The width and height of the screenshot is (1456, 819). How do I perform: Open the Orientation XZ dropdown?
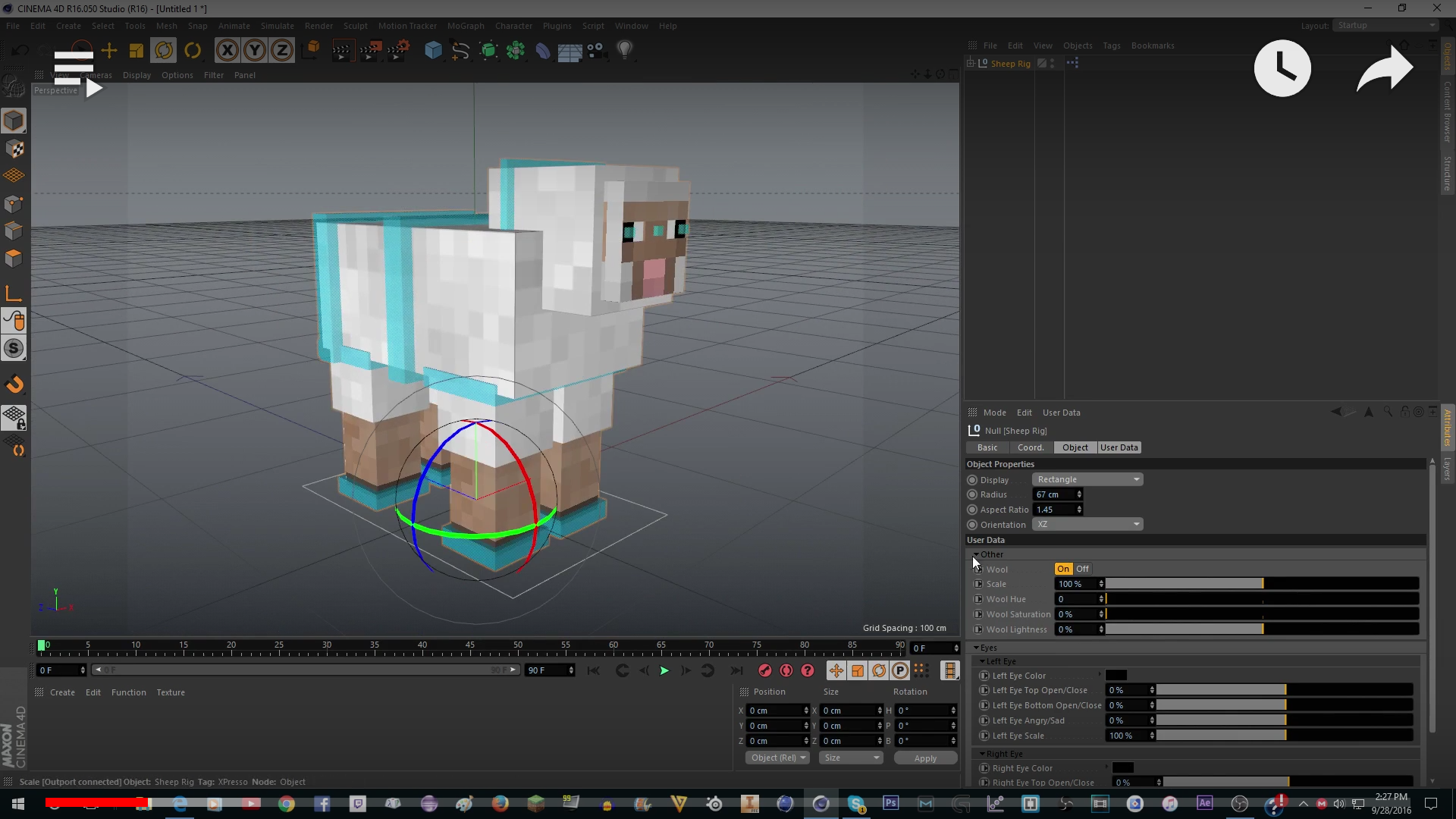click(x=1087, y=524)
